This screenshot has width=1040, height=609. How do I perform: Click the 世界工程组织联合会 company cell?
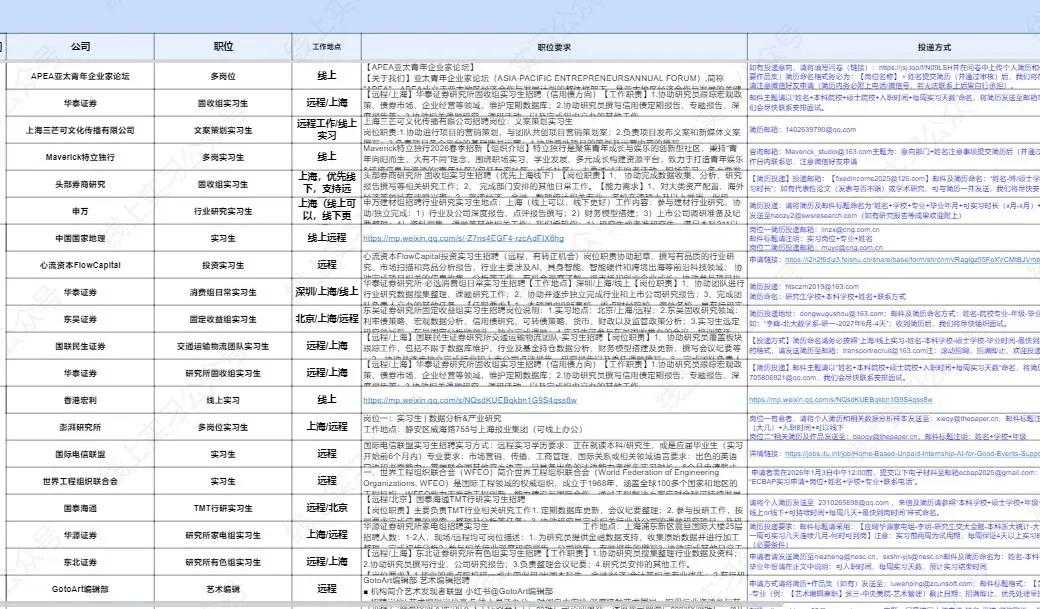click(x=80, y=481)
